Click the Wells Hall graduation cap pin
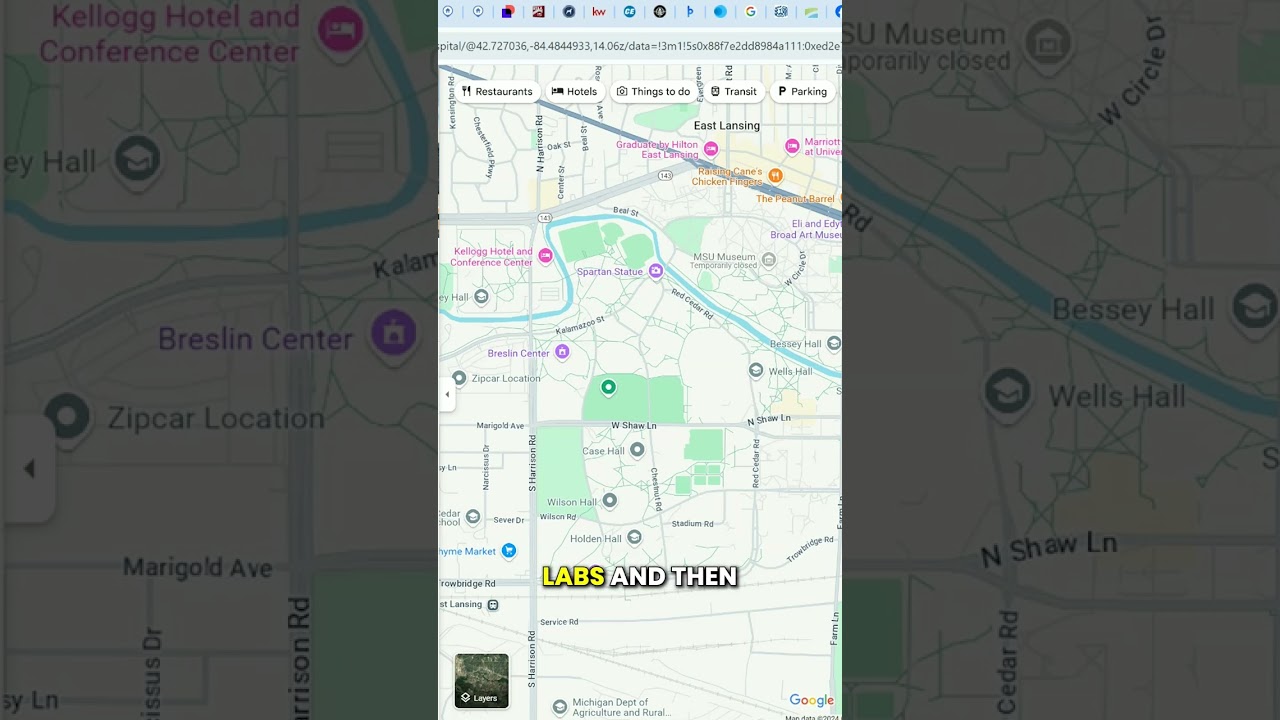 point(756,370)
